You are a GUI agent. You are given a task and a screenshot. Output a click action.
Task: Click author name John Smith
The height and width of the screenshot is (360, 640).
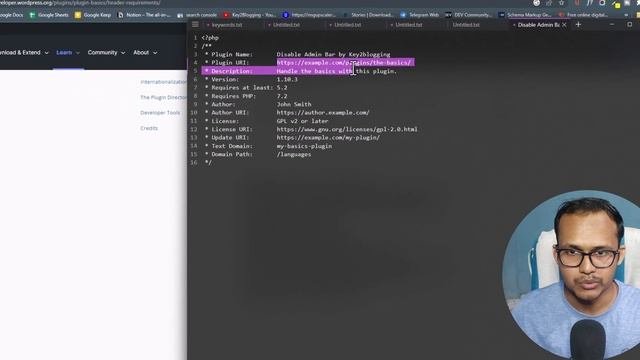(294, 104)
